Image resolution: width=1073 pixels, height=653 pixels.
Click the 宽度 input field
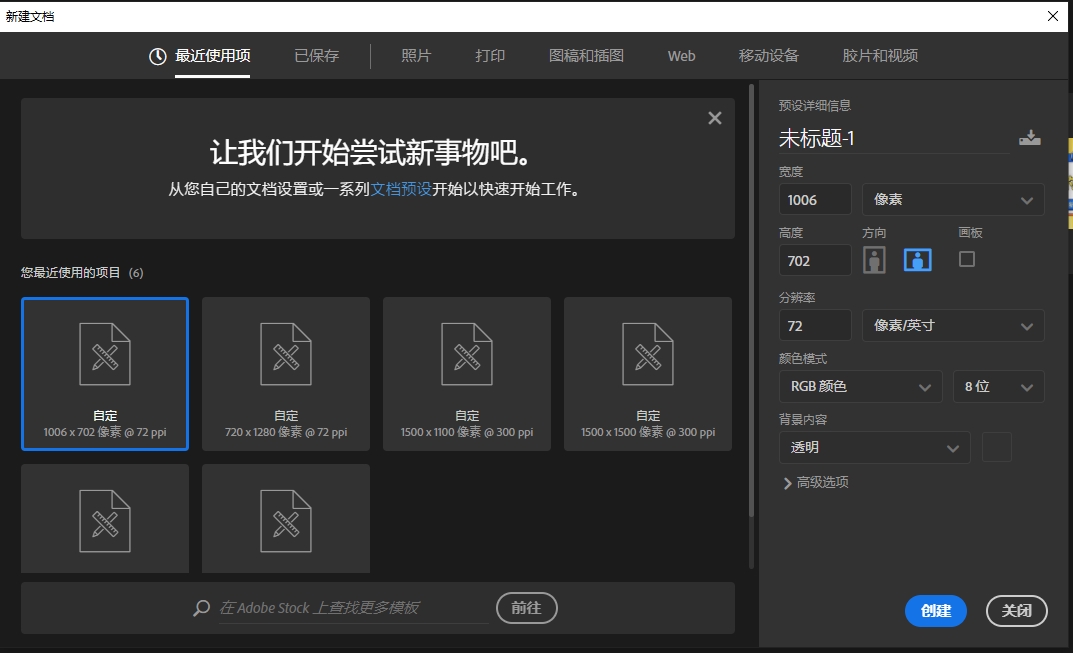(x=814, y=200)
